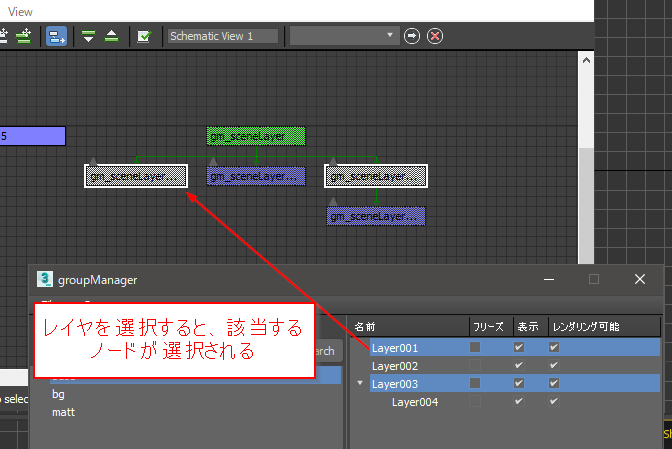
Task: Toggle renderable checkbox for Layer003
Action: pyautogui.click(x=554, y=384)
